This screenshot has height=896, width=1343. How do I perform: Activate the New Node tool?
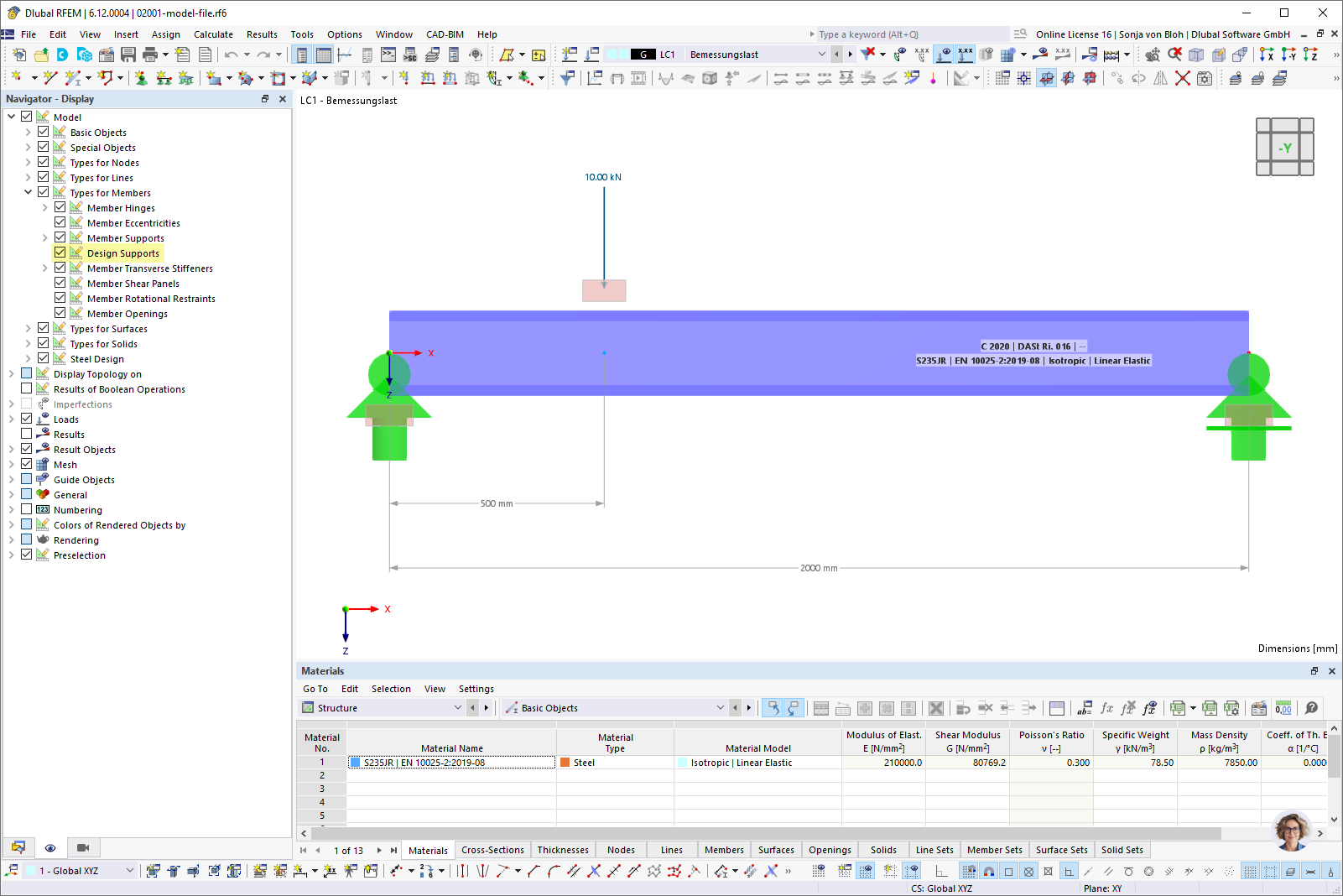click(x=17, y=77)
